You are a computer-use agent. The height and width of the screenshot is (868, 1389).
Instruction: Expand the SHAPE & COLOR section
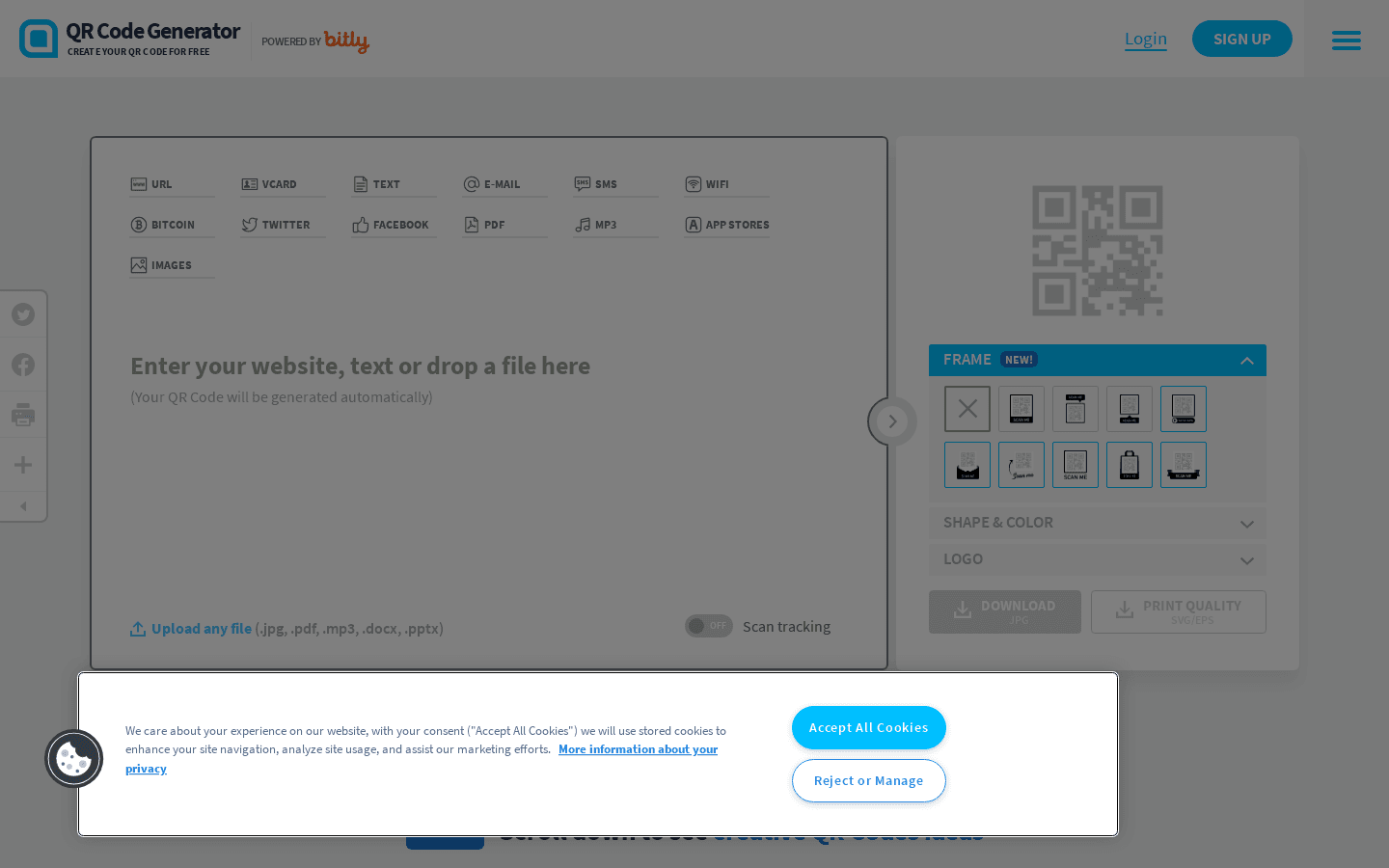point(1097,522)
